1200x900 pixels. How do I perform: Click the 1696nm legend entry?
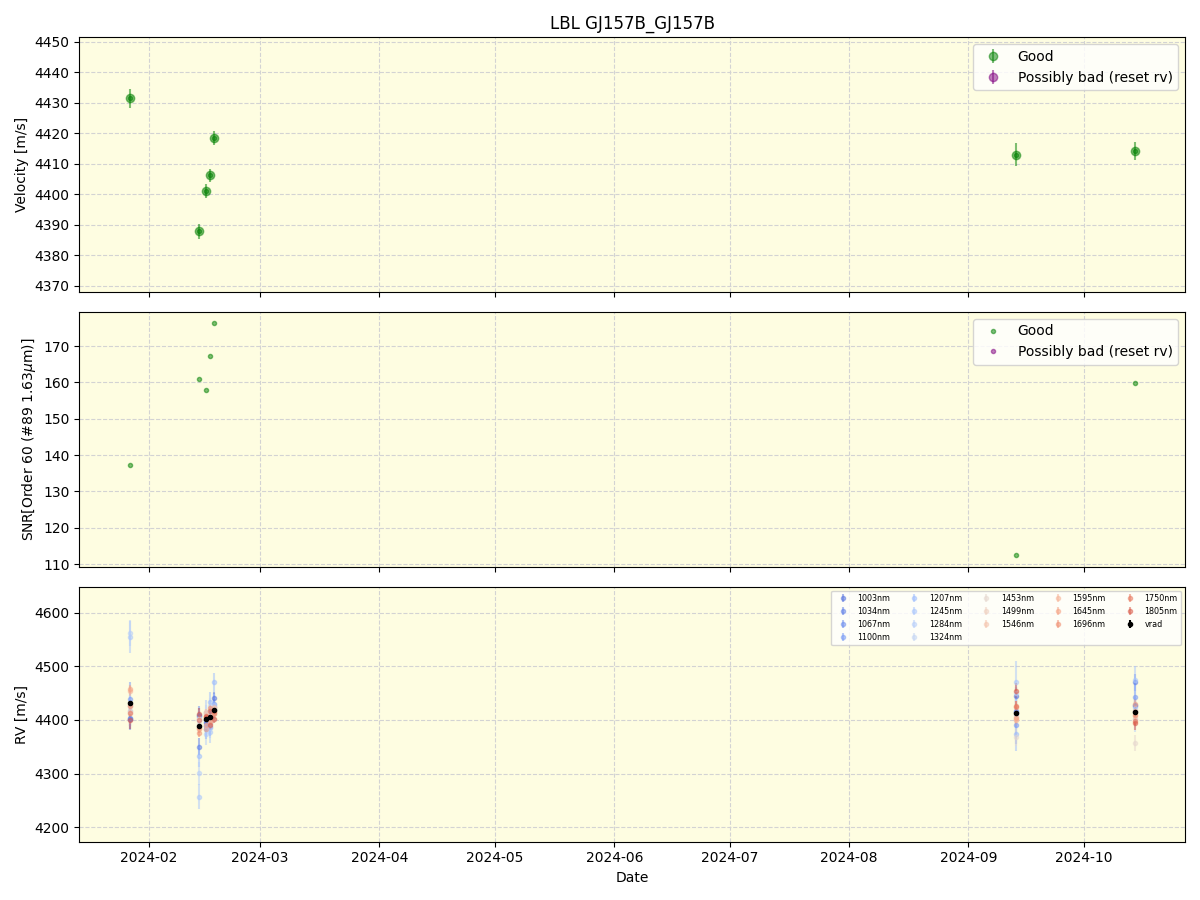[1080, 624]
